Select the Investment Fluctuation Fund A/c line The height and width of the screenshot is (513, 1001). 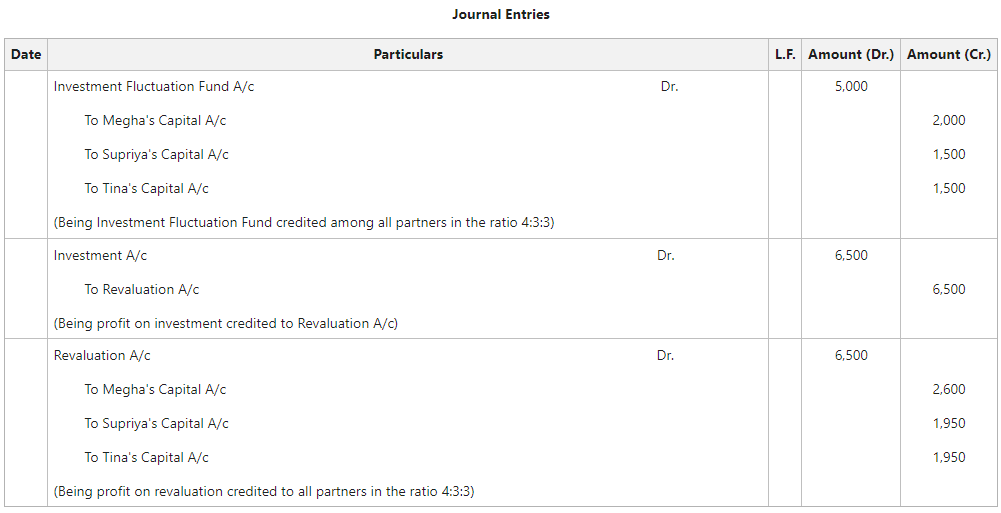154,87
